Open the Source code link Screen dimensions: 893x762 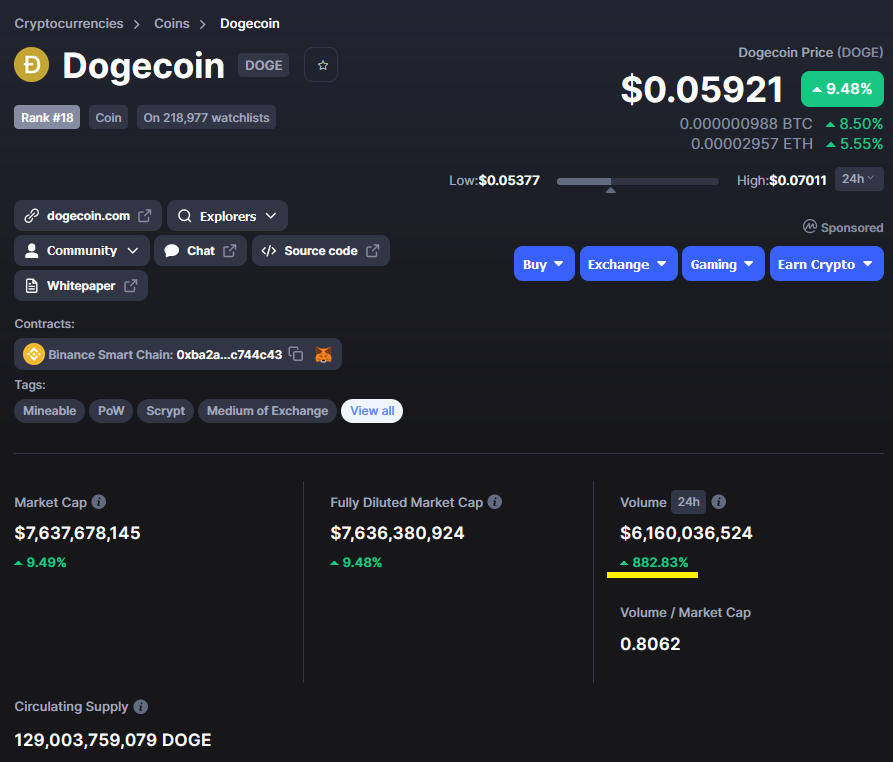coord(321,251)
